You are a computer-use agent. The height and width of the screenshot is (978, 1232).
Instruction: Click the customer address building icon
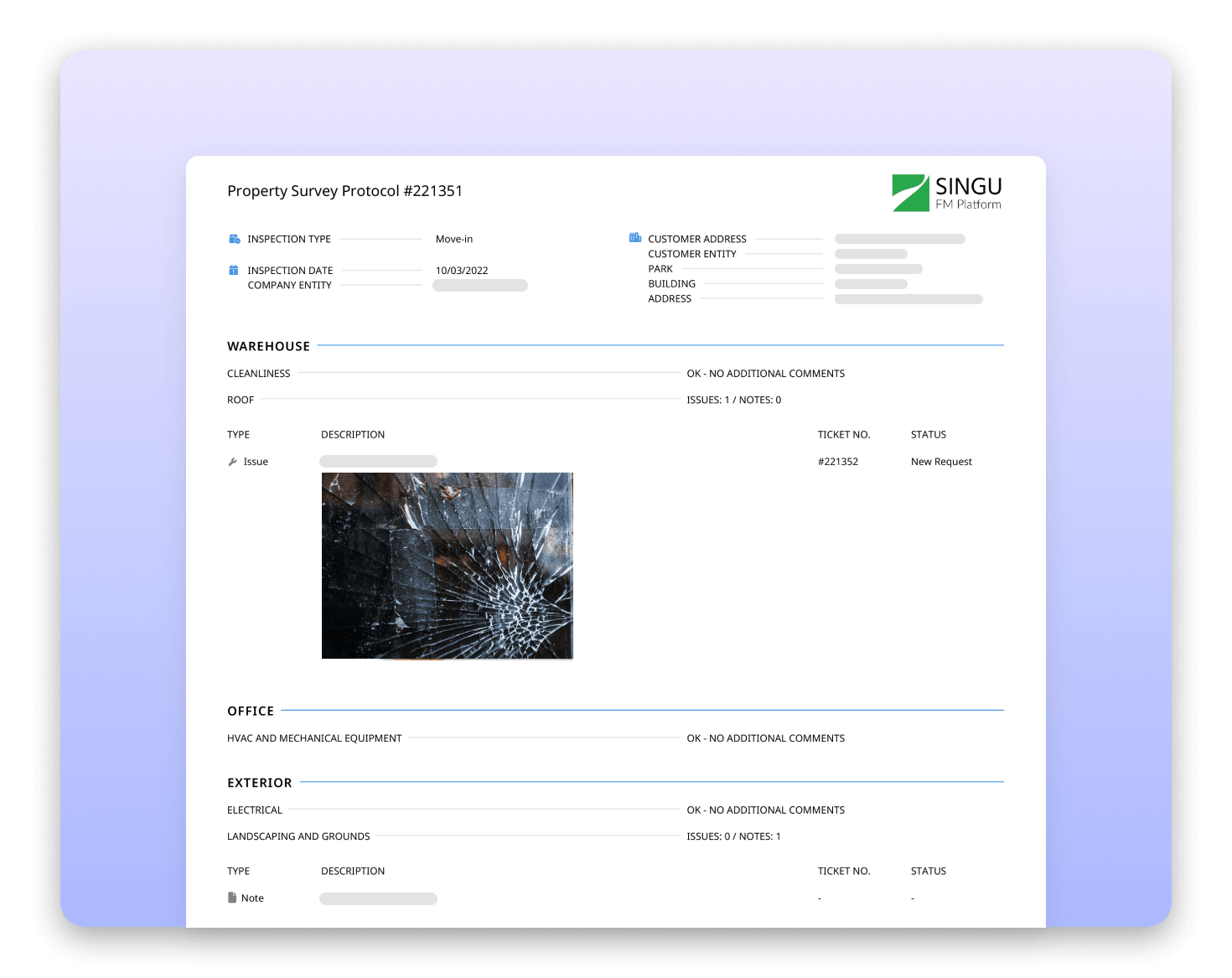(635, 238)
